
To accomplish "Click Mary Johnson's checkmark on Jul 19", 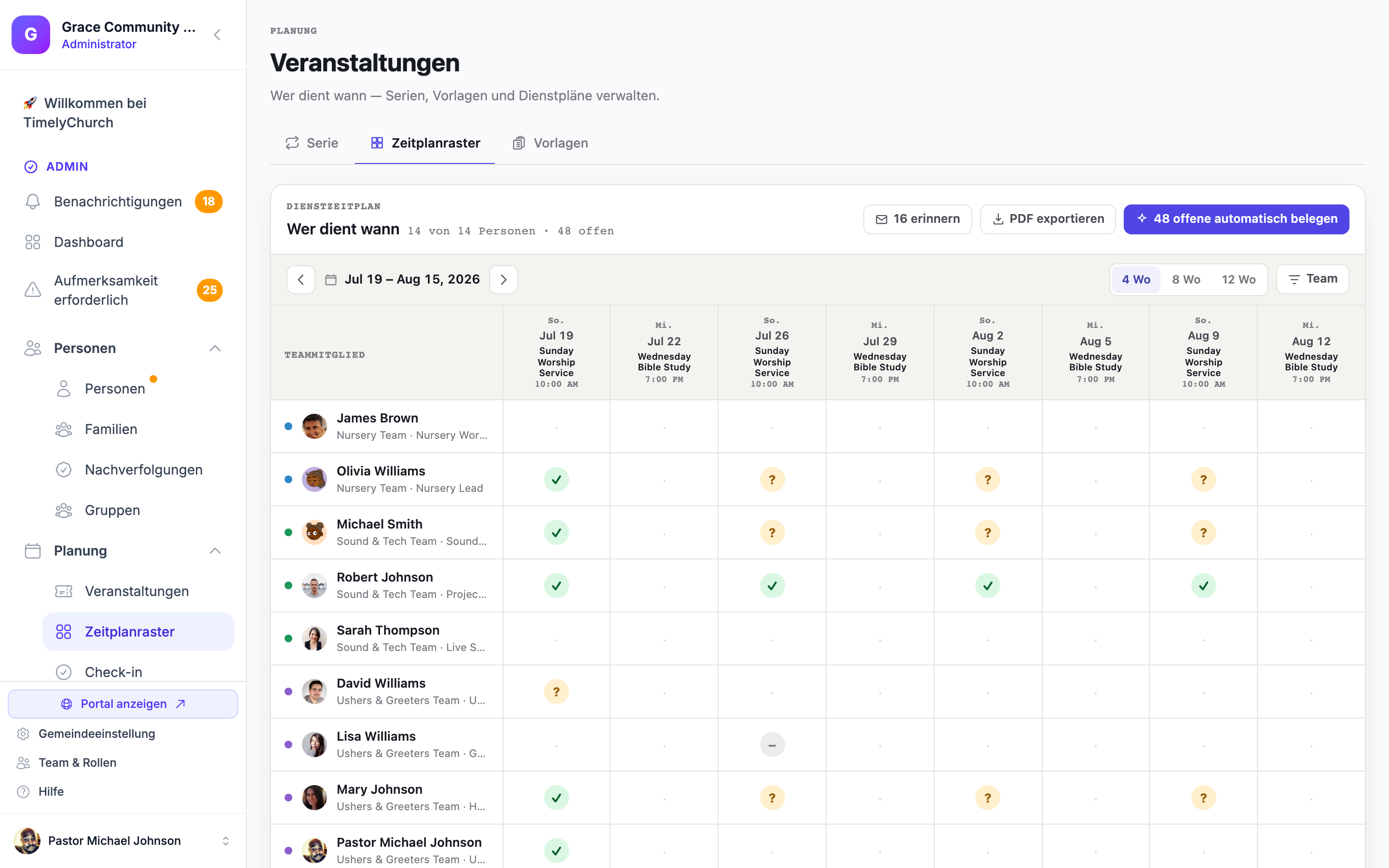I will click(556, 798).
